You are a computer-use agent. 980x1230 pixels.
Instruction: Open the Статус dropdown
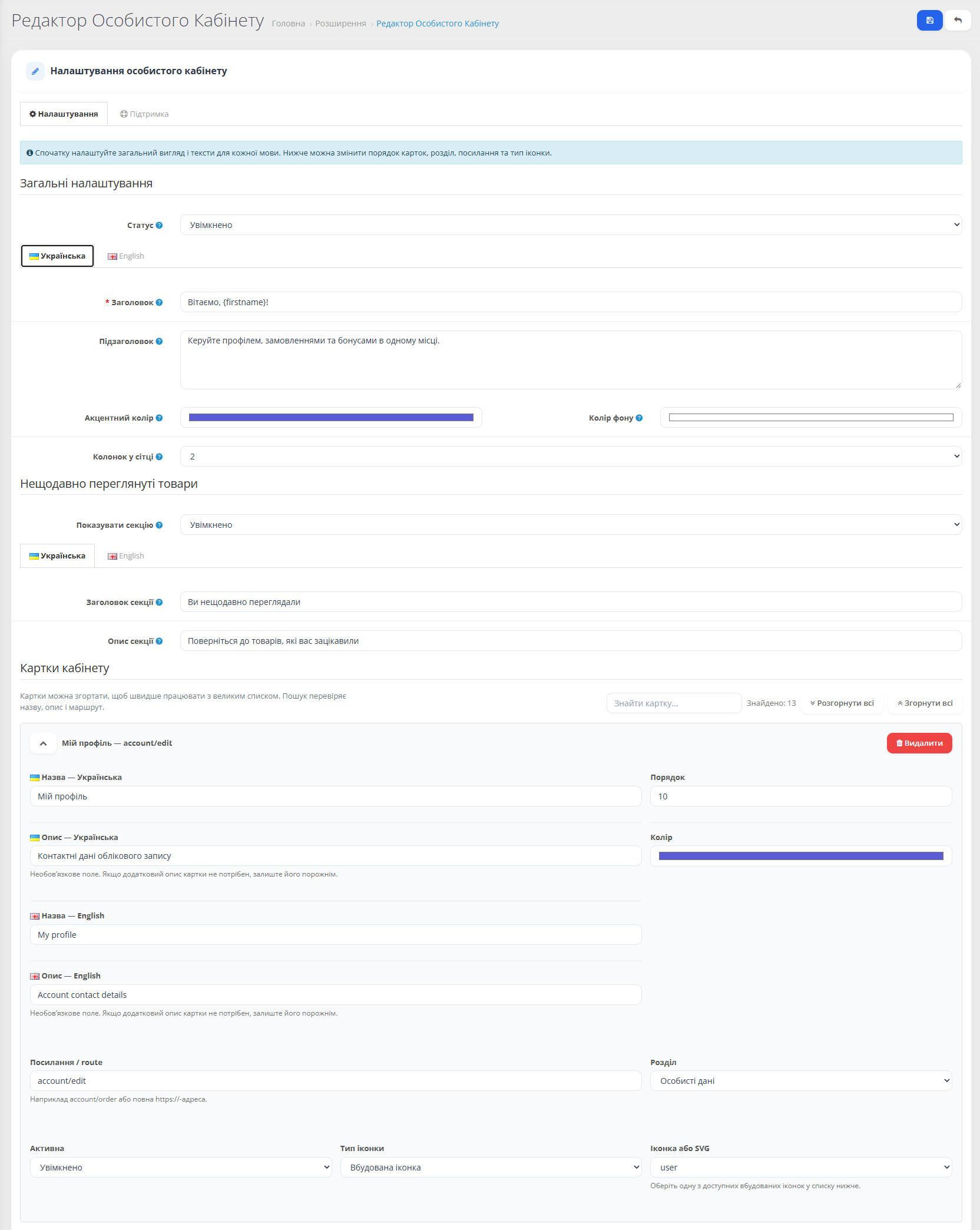[x=571, y=225]
